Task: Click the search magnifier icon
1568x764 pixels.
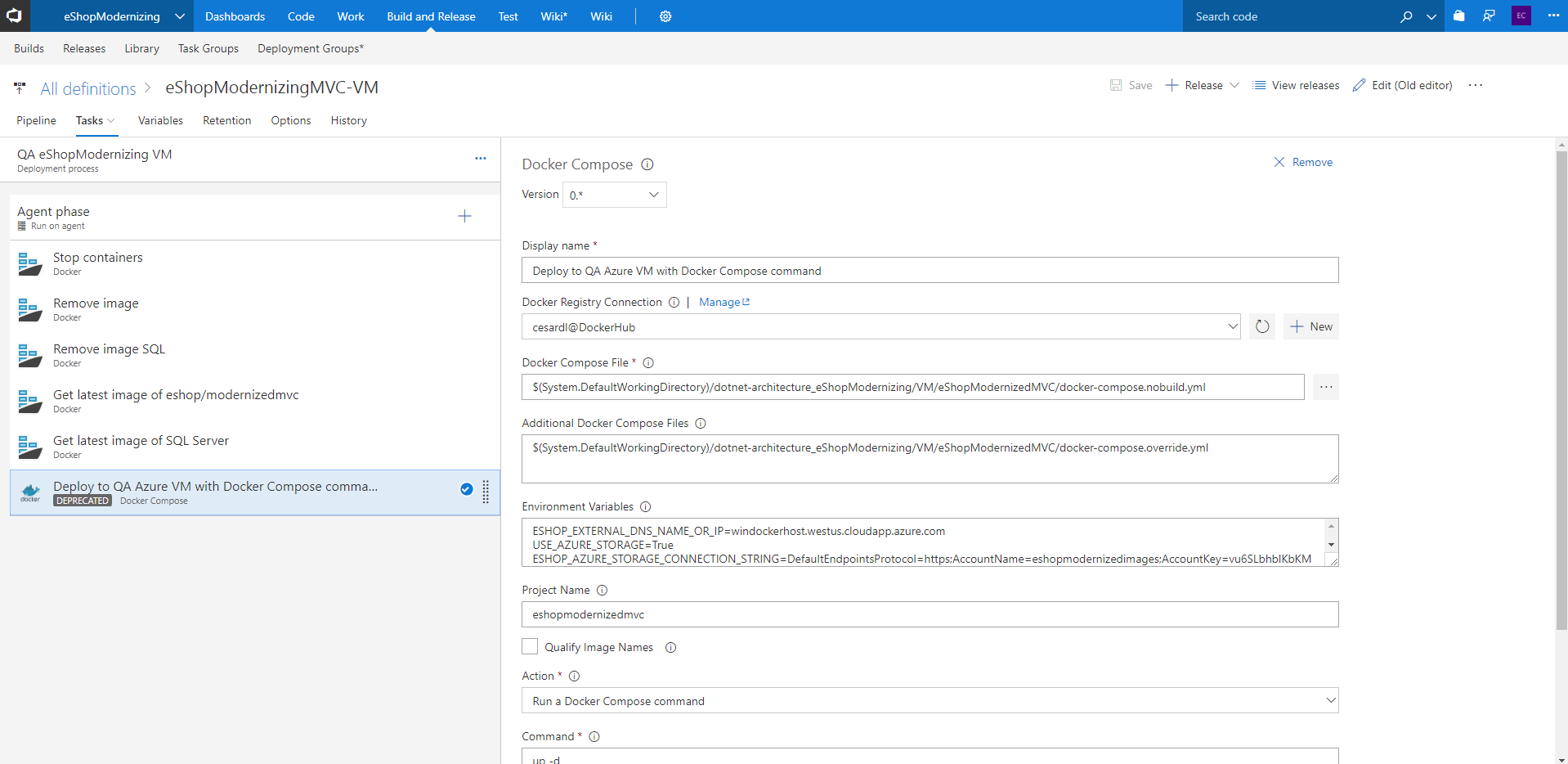Action: (1406, 16)
